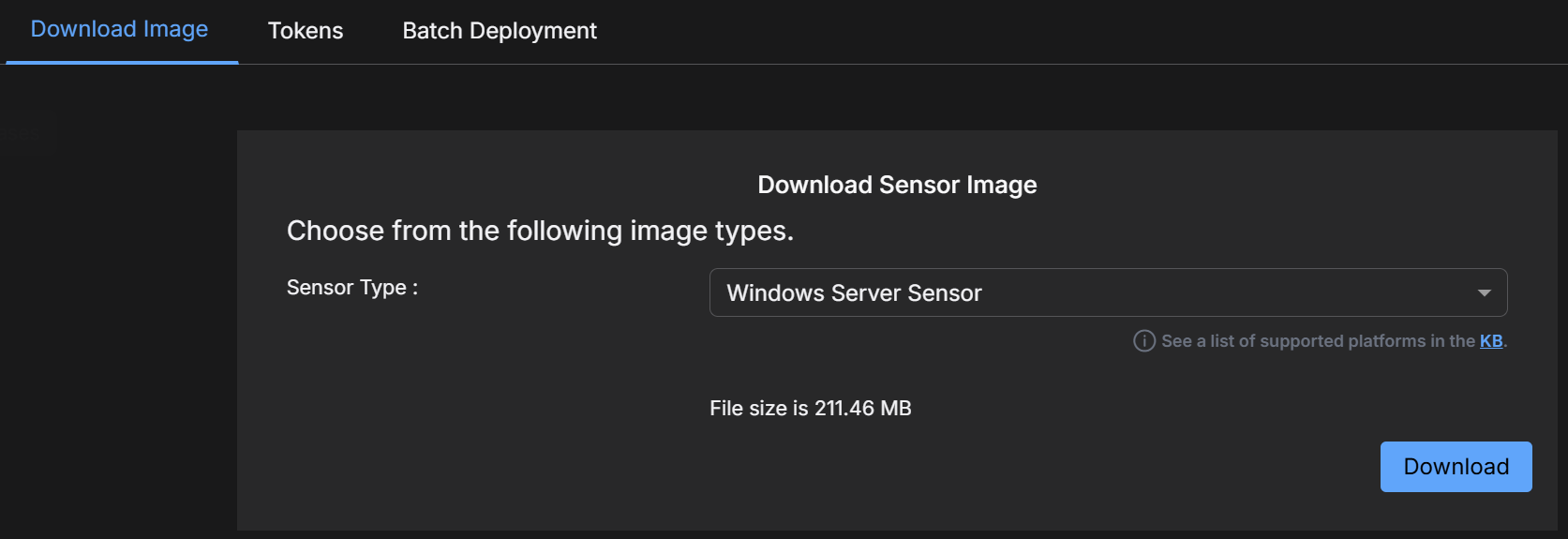Open the Sensor Type combo box
The width and height of the screenshot is (1568, 539).
1108,292
